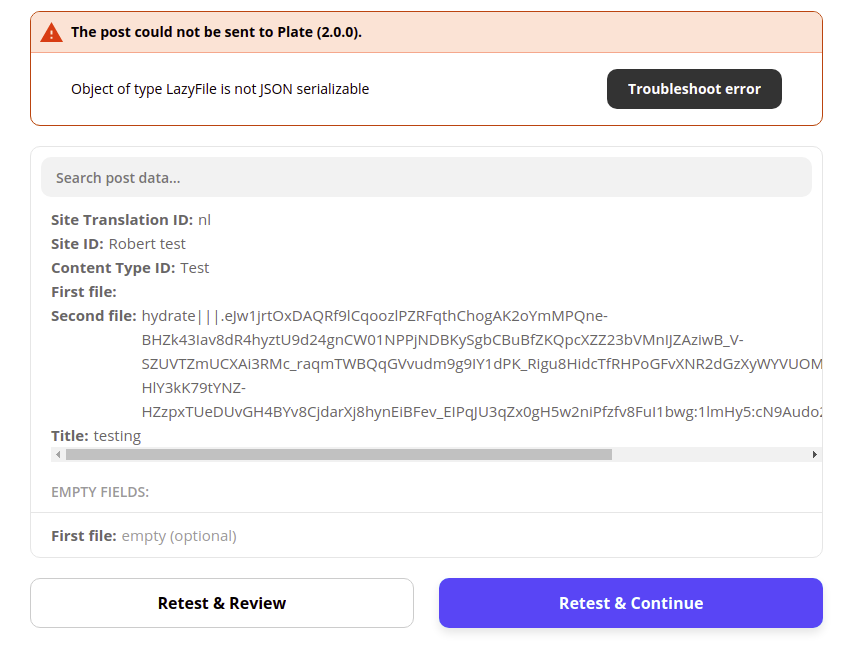Click the Troubleshoot error button
Image resolution: width=855 pixels, height=654 pixels.
[694, 89]
